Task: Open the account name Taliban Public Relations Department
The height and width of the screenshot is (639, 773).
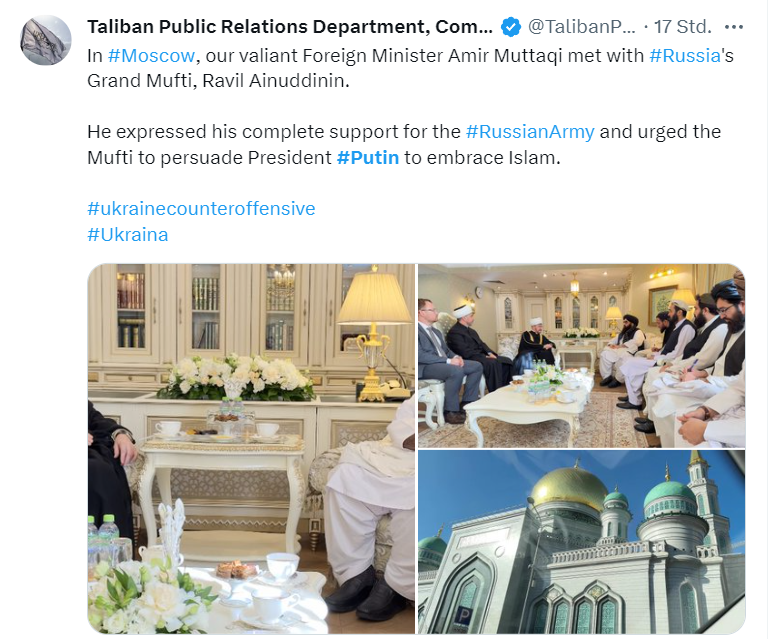Action: click(x=290, y=27)
